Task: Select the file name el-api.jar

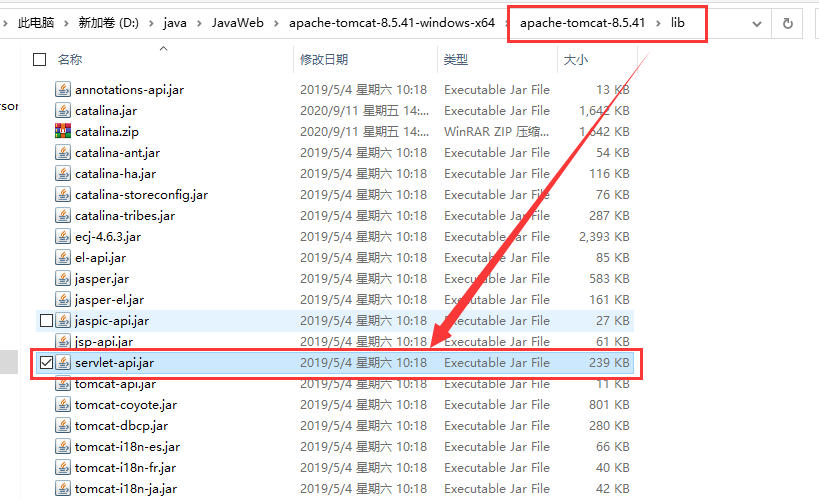Action: coord(101,258)
